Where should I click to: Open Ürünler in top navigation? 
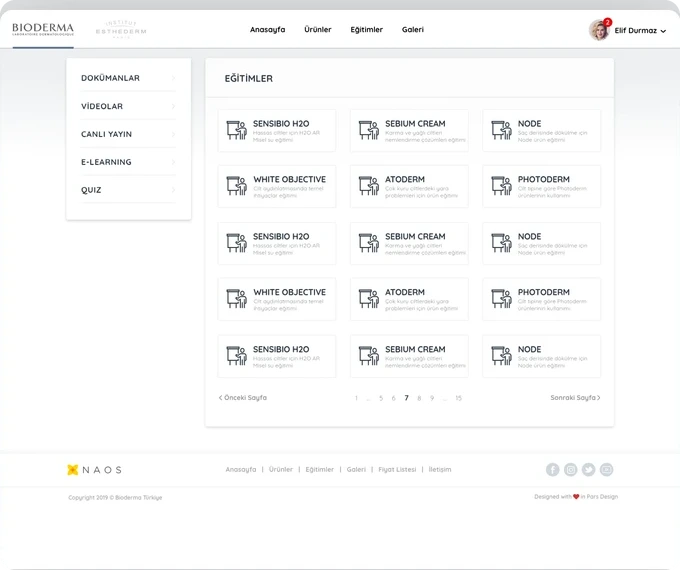(318, 29)
